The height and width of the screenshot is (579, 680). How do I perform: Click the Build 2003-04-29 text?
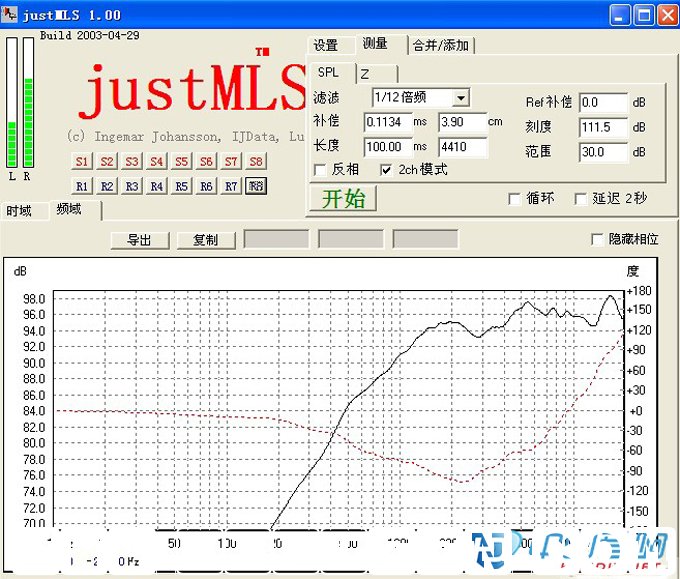point(90,35)
